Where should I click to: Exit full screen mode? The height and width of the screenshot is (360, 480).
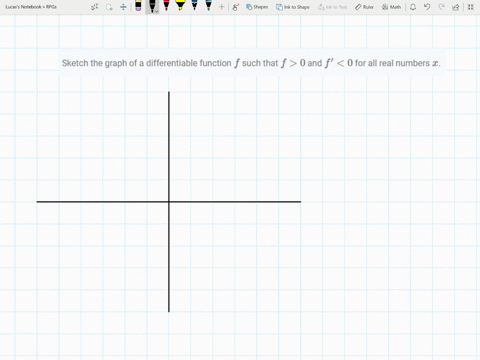click(471, 7)
